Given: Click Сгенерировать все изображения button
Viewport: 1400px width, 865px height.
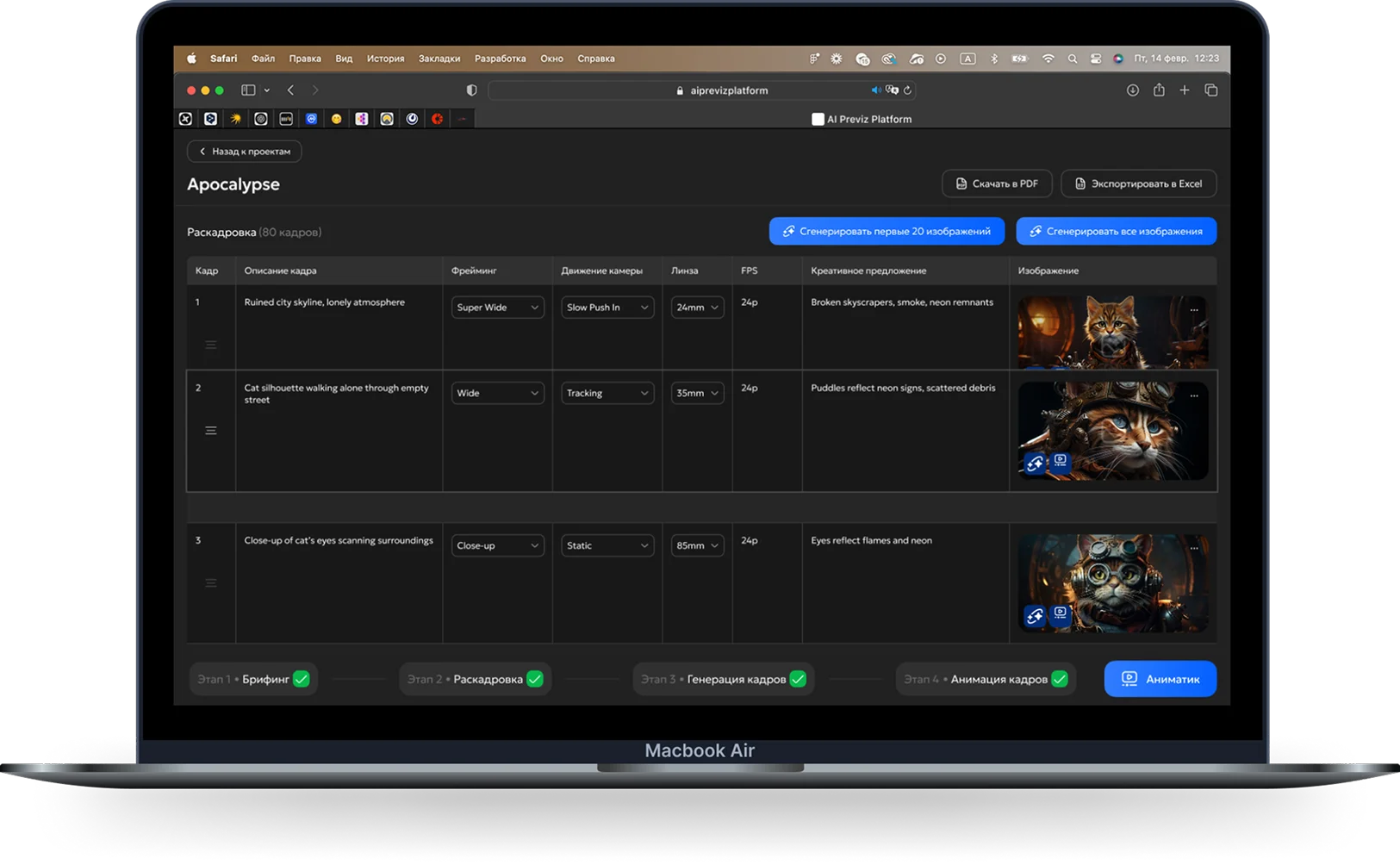Looking at the screenshot, I should (x=1117, y=231).
